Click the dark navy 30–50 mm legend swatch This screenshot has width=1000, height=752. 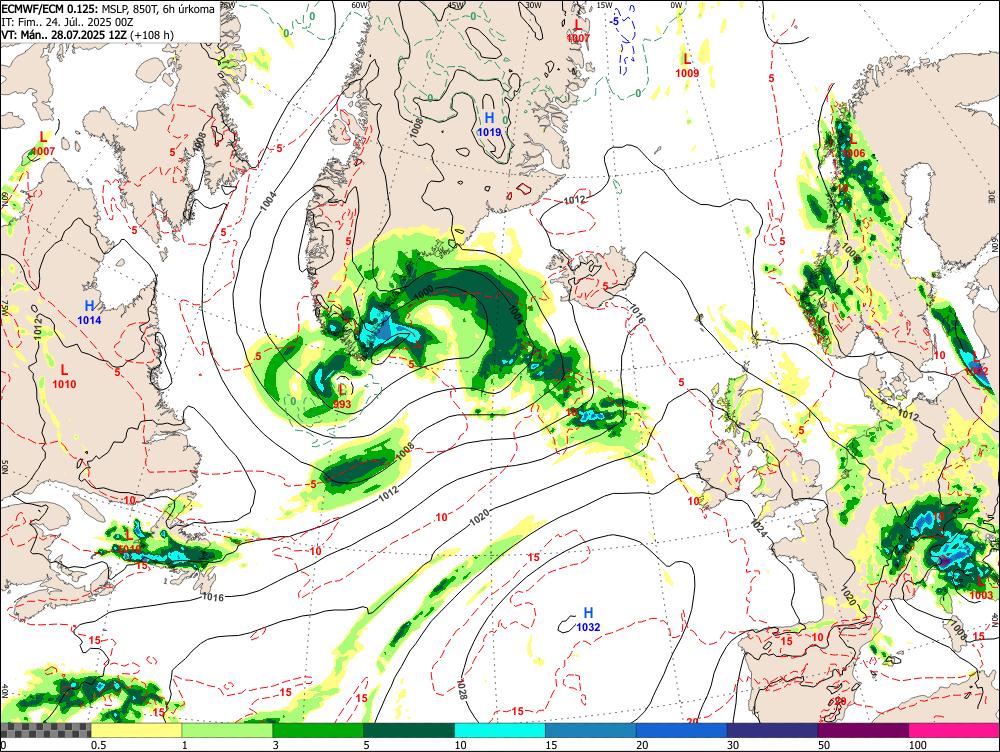pyautogui.click(x=772, y=730)
